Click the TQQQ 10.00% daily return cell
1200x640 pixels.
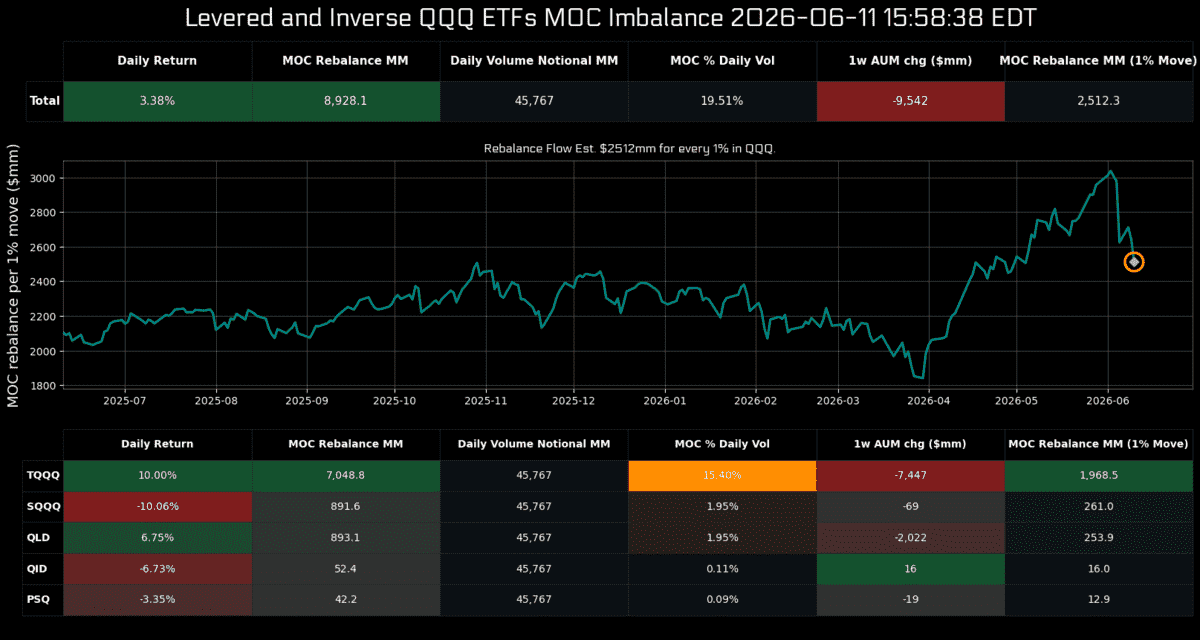pyautogui.click(x=157, y=475)
